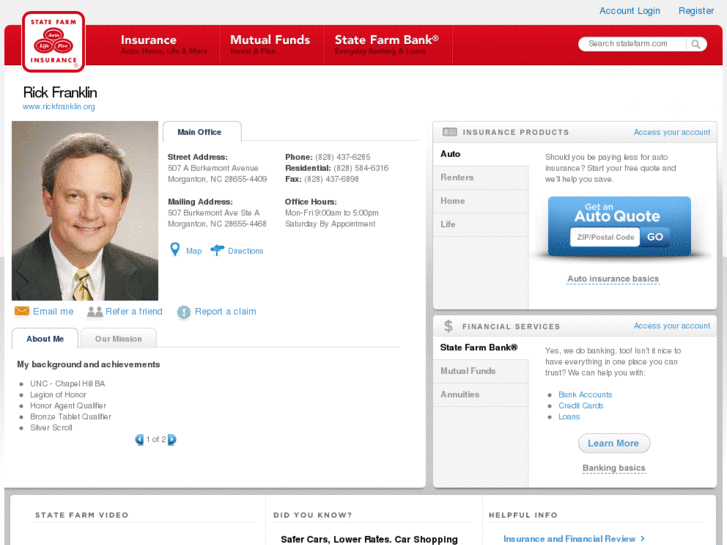Click the ZIP/Postal Code field
The image size is (727, 545).
[605, 237]
